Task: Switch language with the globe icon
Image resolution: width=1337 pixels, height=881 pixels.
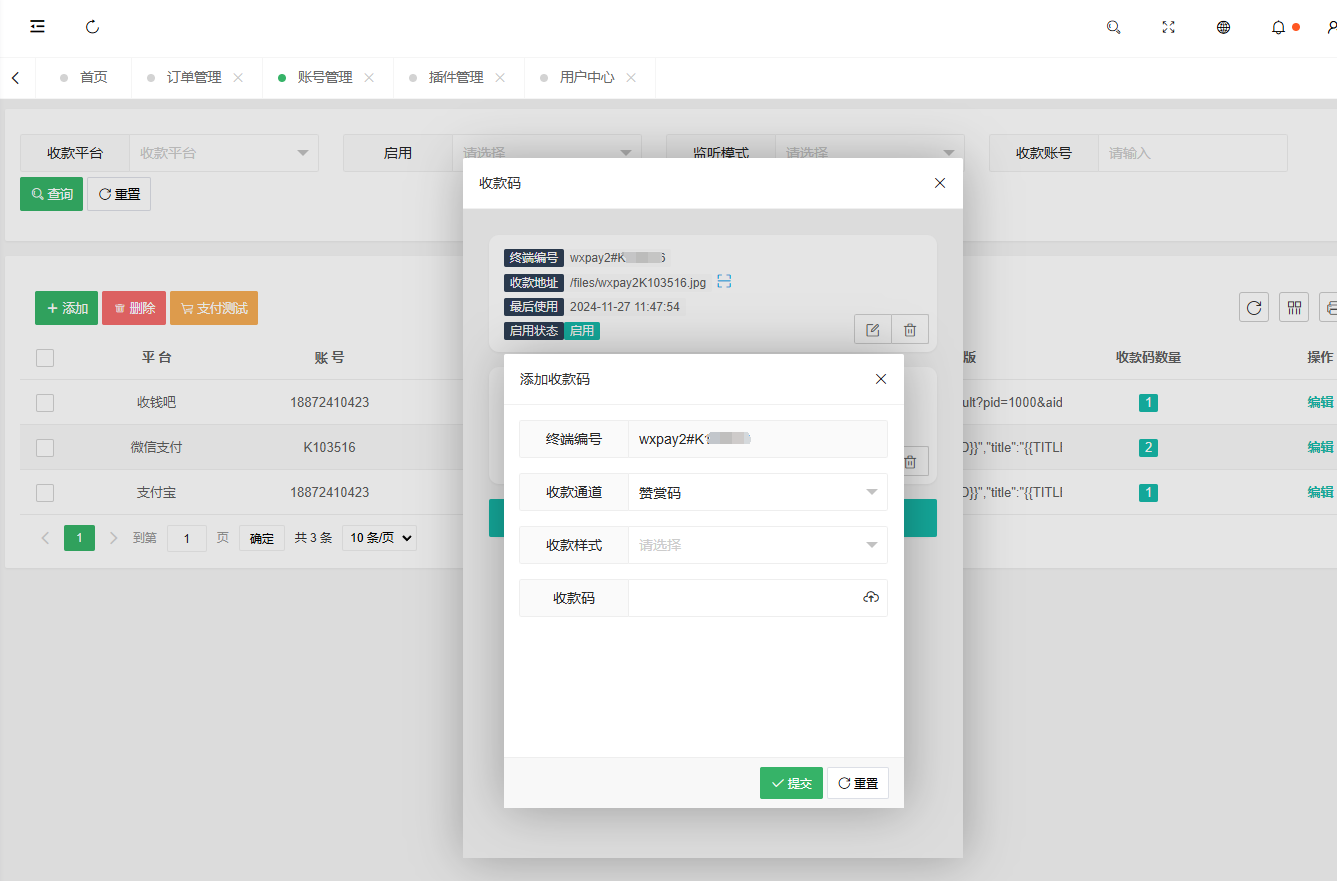Action: click(1223, 27)
